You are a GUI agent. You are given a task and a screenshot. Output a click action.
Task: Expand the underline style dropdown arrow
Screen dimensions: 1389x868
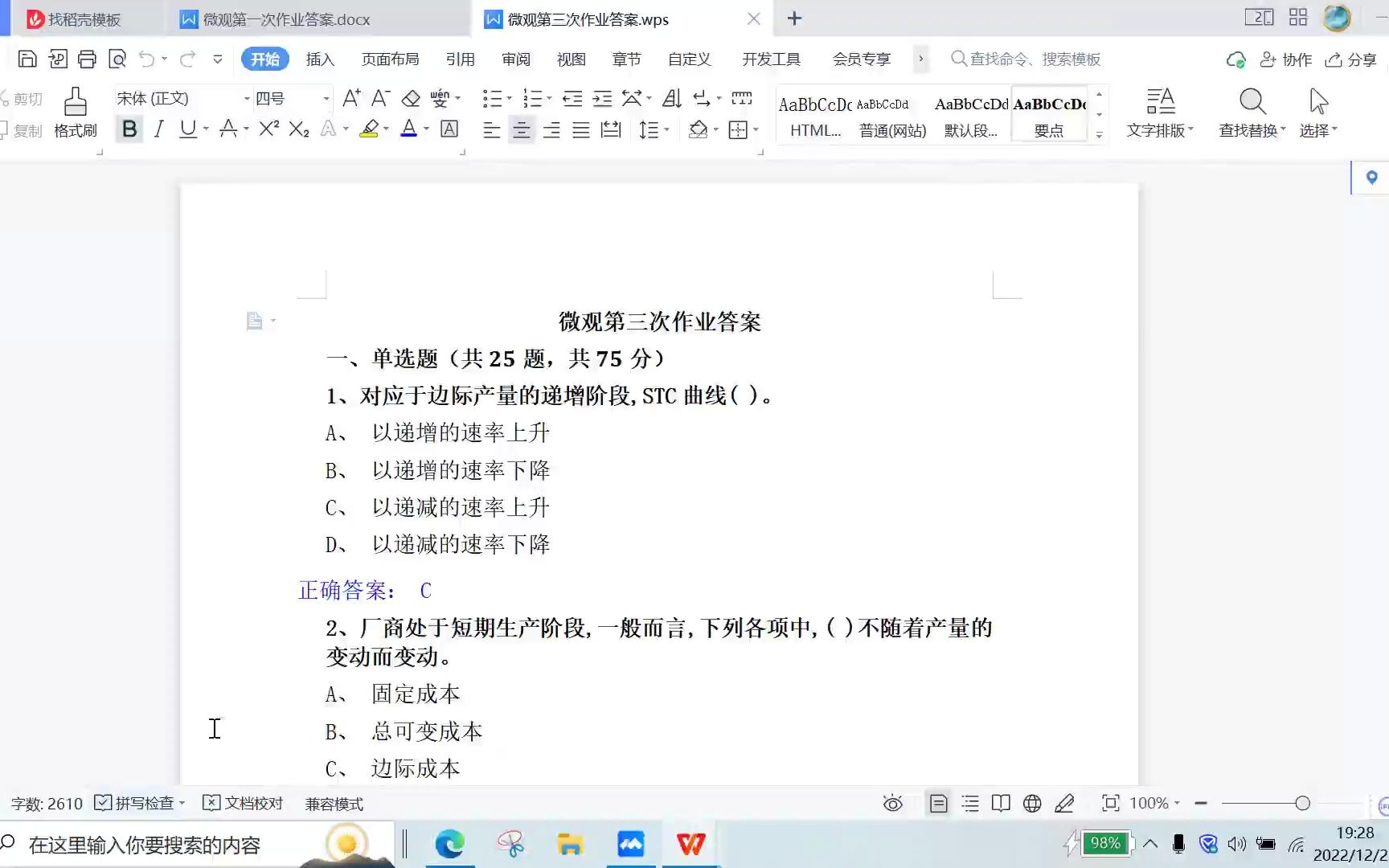point(207,129)
